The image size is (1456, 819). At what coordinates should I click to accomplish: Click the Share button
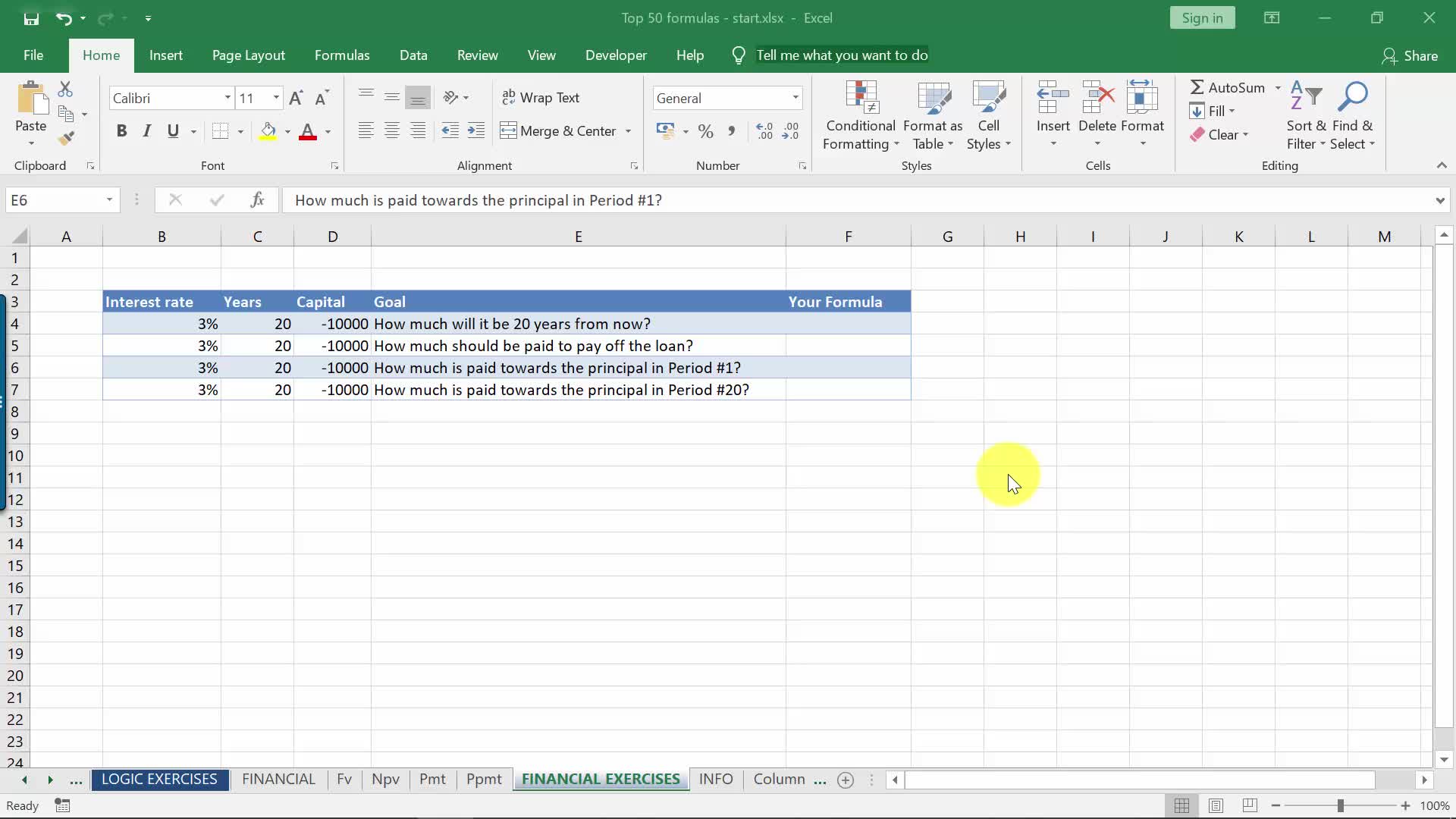(1410, 55)
